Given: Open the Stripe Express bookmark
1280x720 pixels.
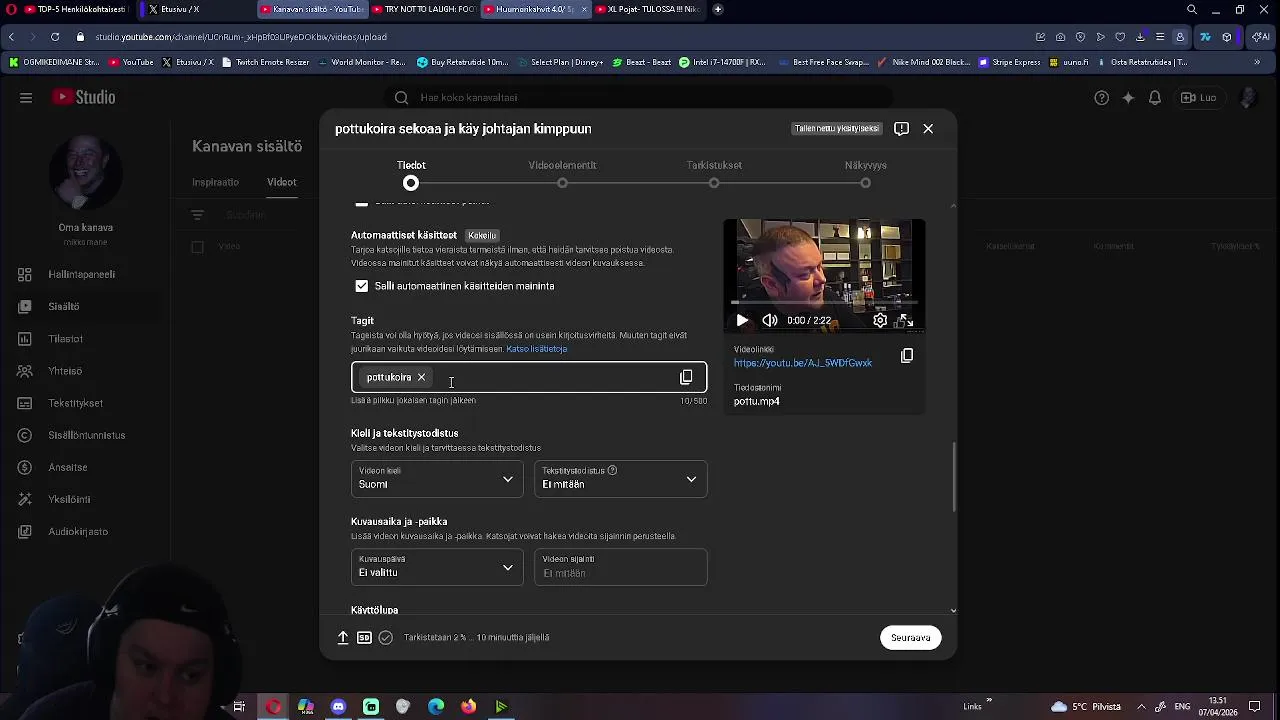Looking at the screenshot, I should coord(1010,62).
